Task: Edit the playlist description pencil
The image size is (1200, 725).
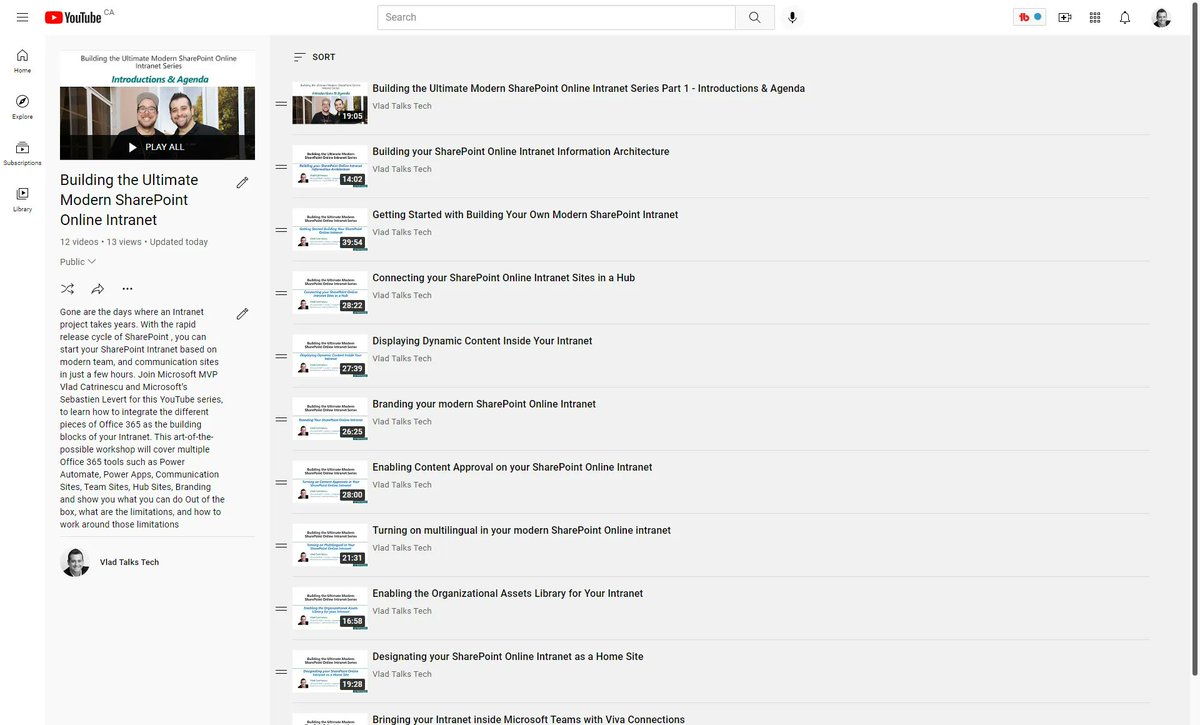Action: tap(242, 314)
